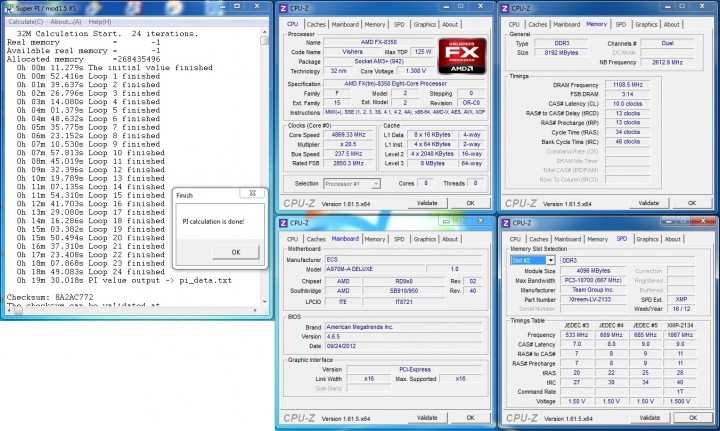This screenshot has width=720, height=431.
Task: Select the SPD tab in the Memory-tab window
Action: pyautogui.click(x=621, y=24)
